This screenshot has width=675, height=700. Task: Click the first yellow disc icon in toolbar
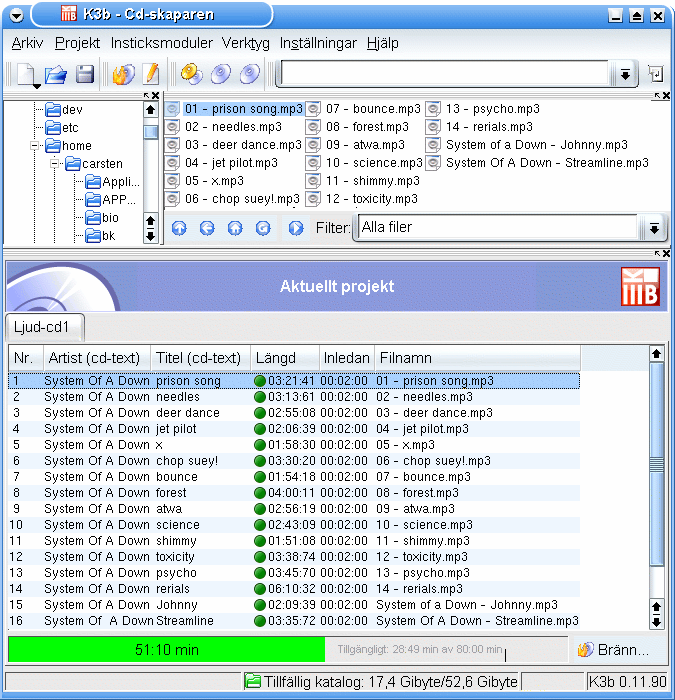[190, 74]
